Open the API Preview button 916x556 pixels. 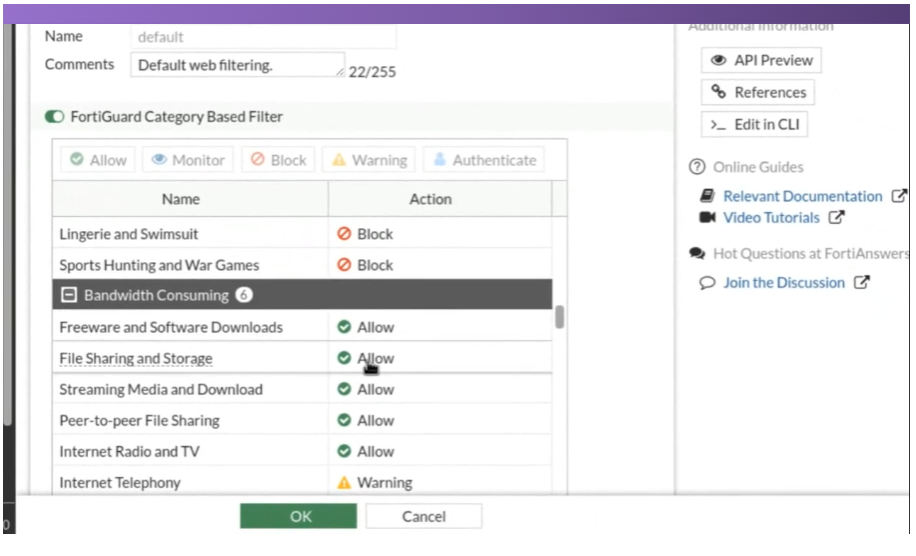pyautogui.click(x=761, y=60)
